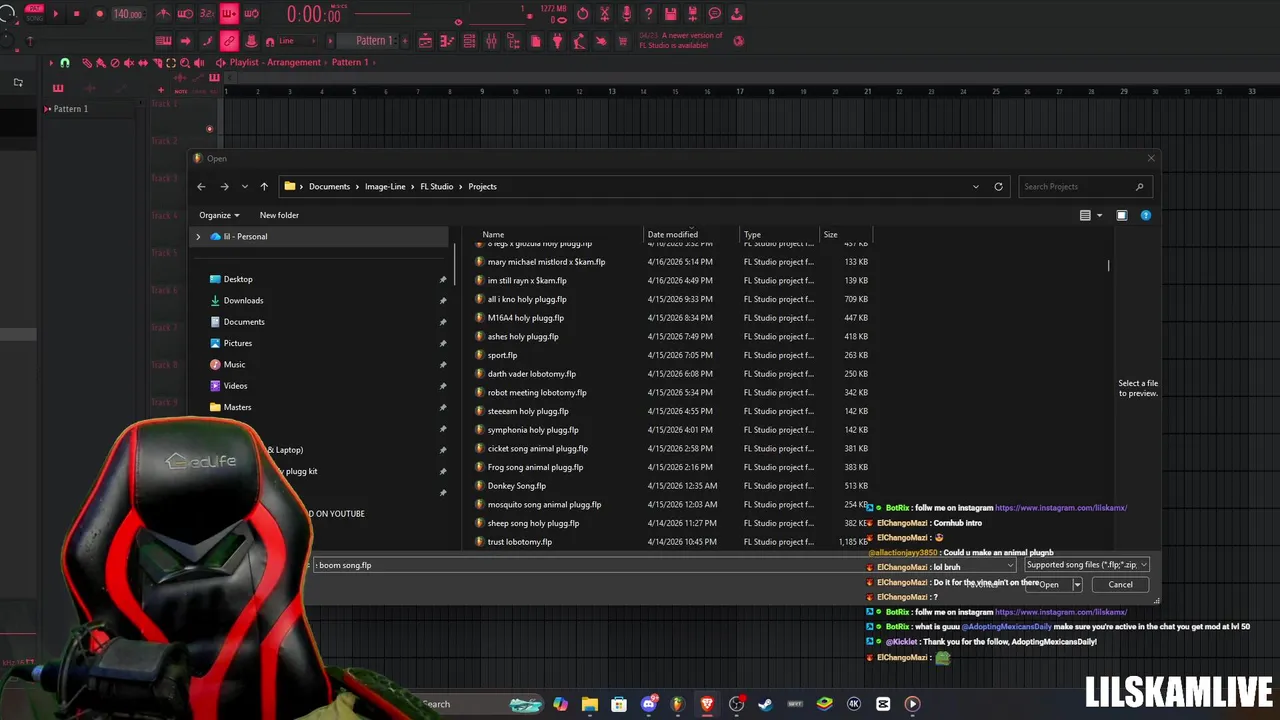Click the Cancel button
Image resolution: width=1280 pixels, height=720 pixels.
point(1120,585)
